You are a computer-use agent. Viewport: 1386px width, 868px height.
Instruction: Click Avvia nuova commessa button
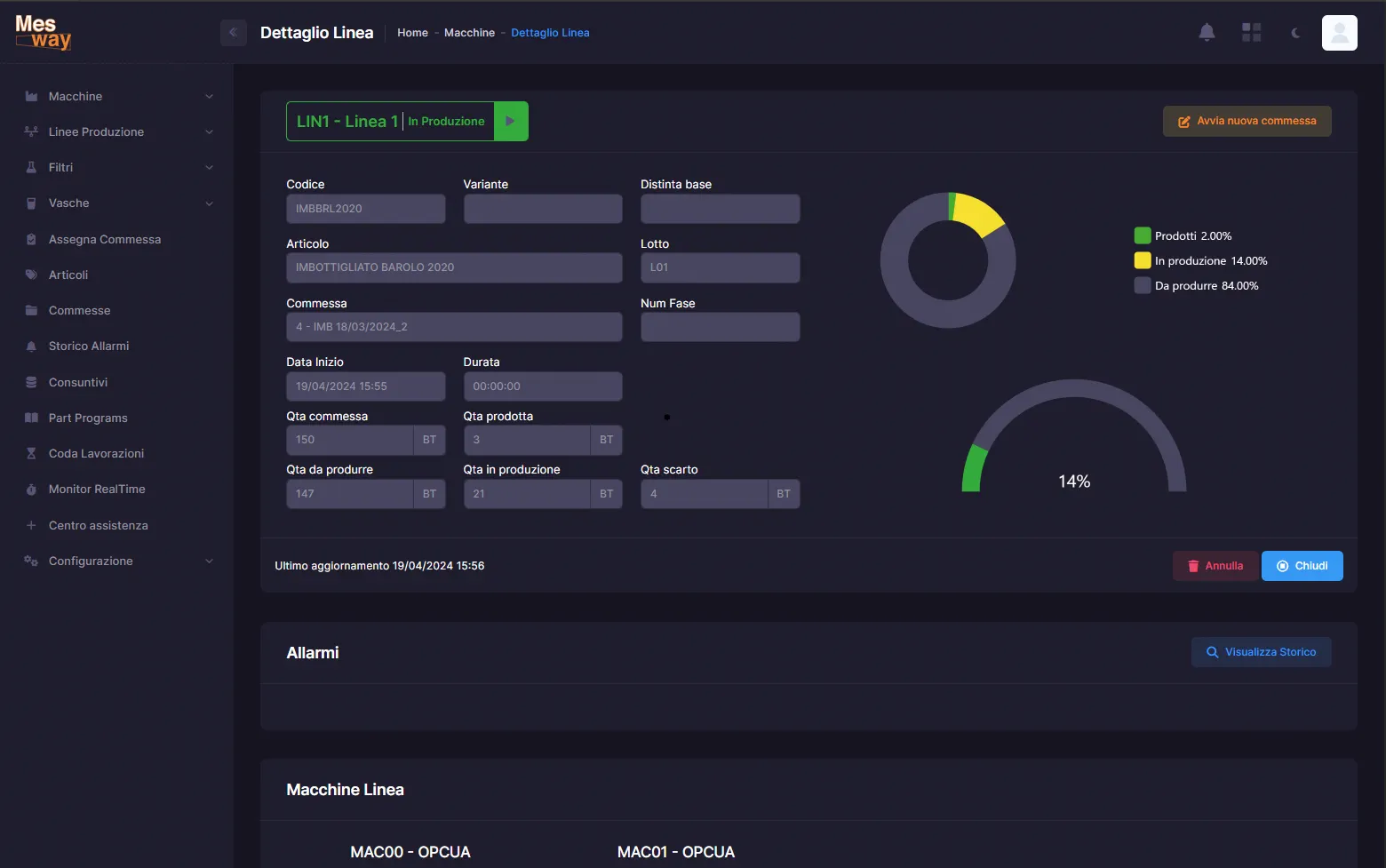[1247, 121]
